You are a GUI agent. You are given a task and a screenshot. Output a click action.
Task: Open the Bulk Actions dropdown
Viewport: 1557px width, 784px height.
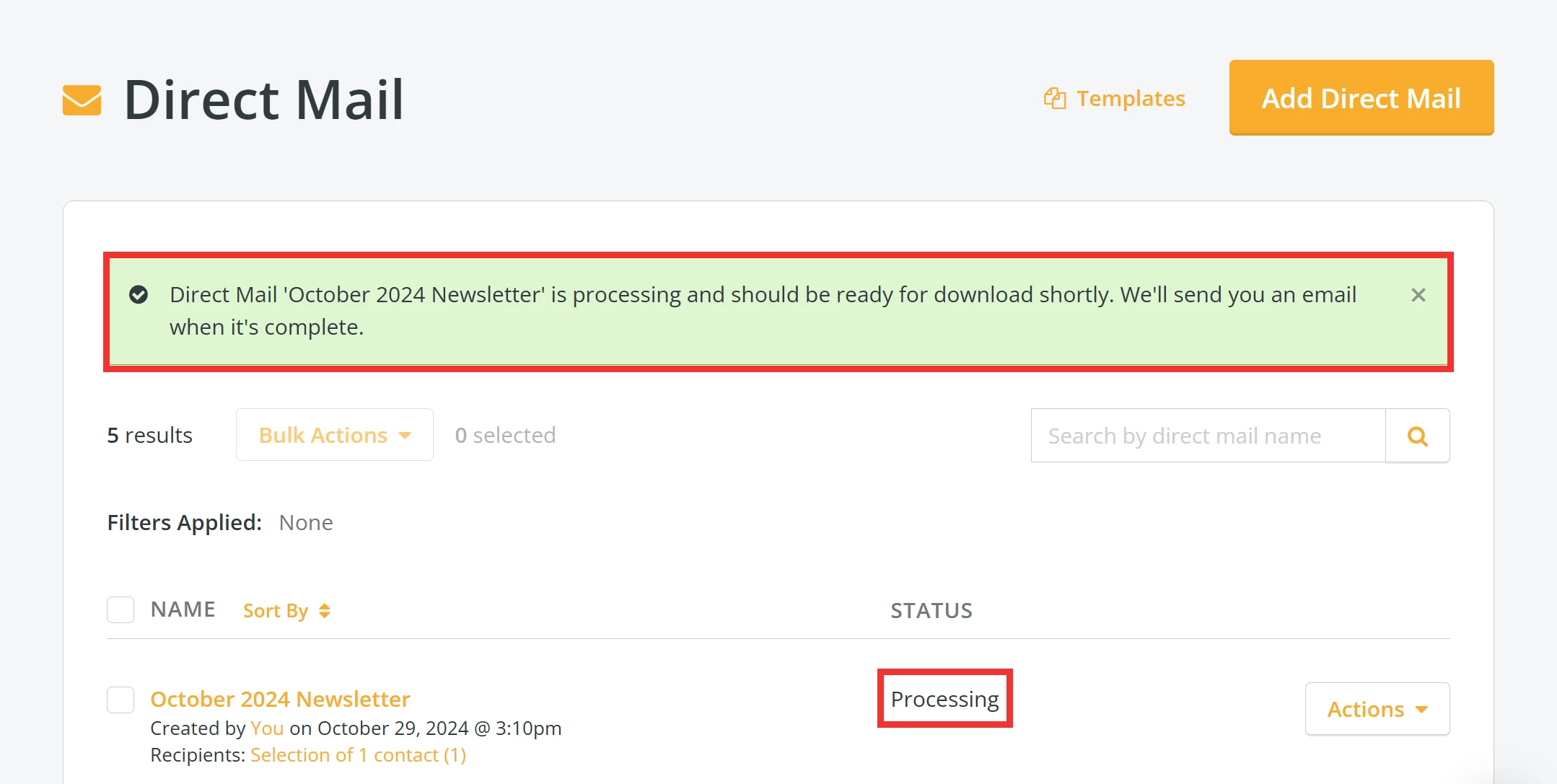(333, 435)
